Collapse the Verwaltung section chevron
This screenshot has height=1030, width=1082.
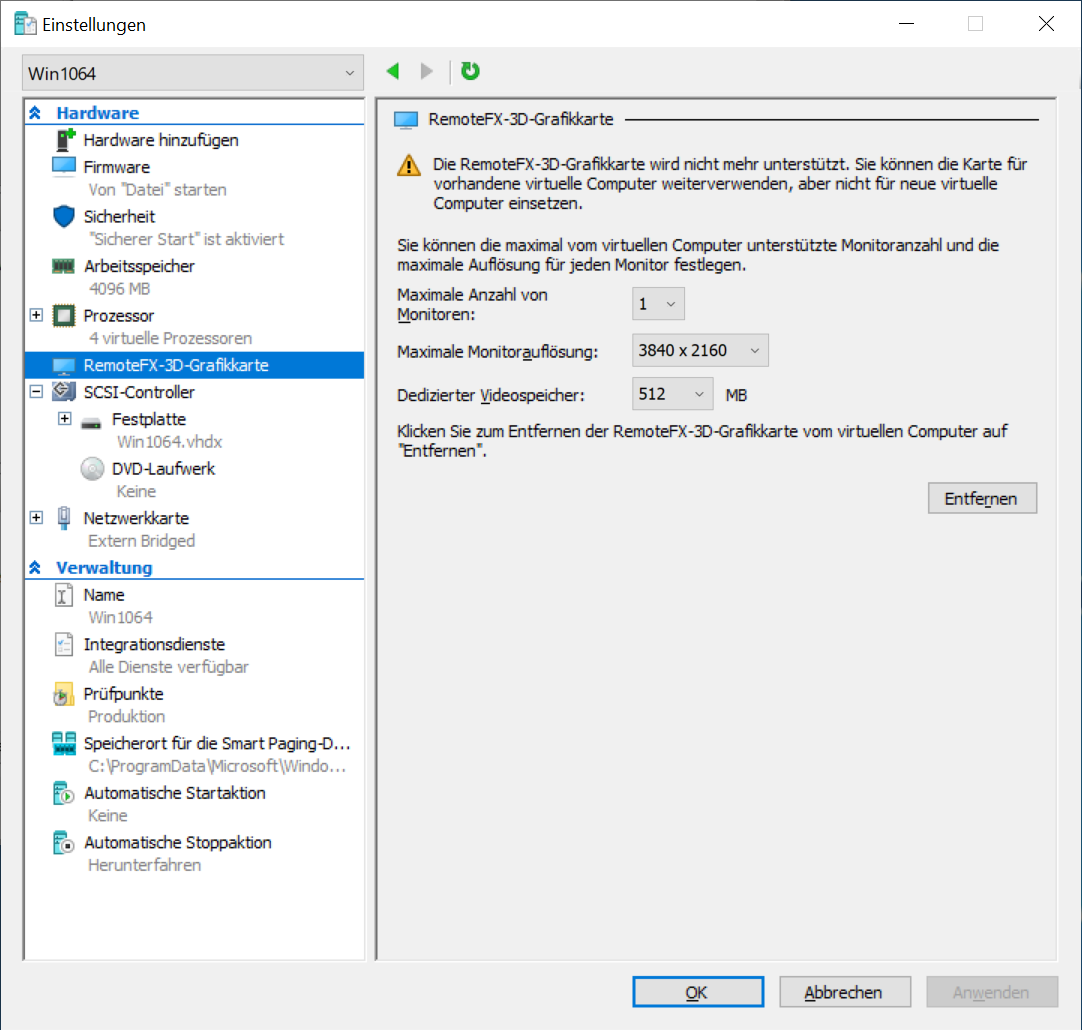pos(35,568)
